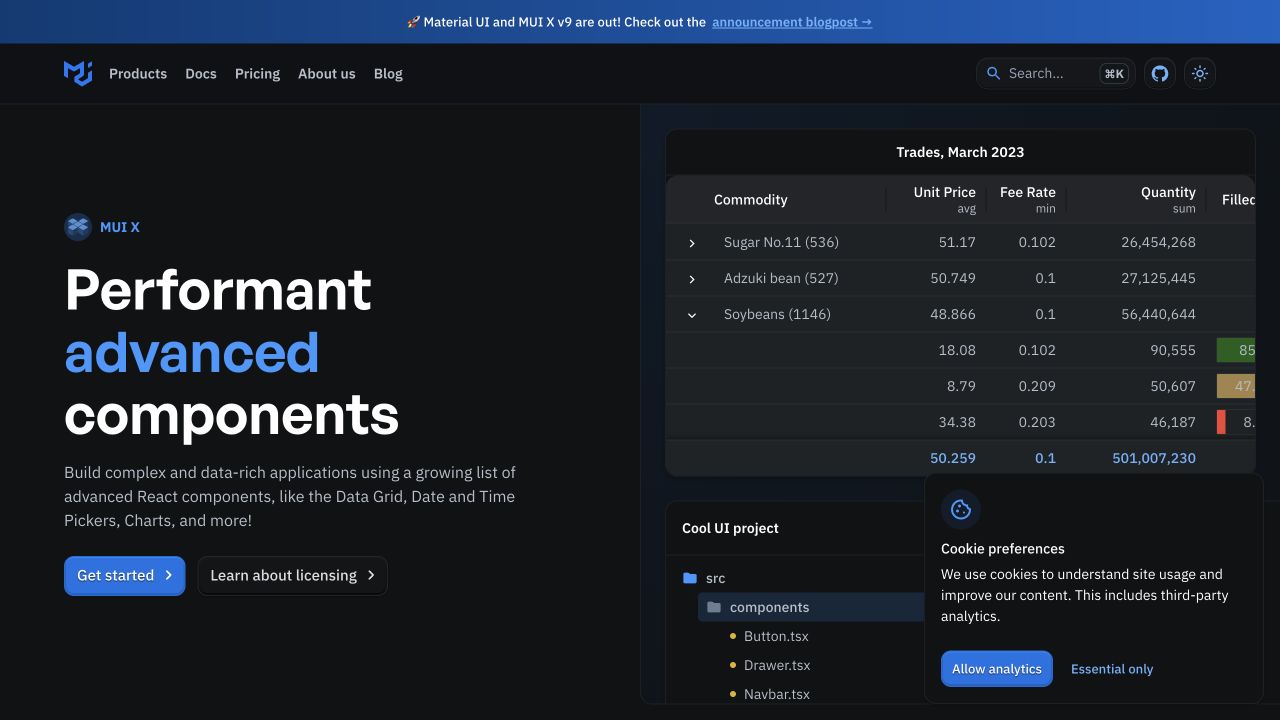Open Drawer.tsx file
Viewport: 1280px width, 720px height.
point(777,665)
